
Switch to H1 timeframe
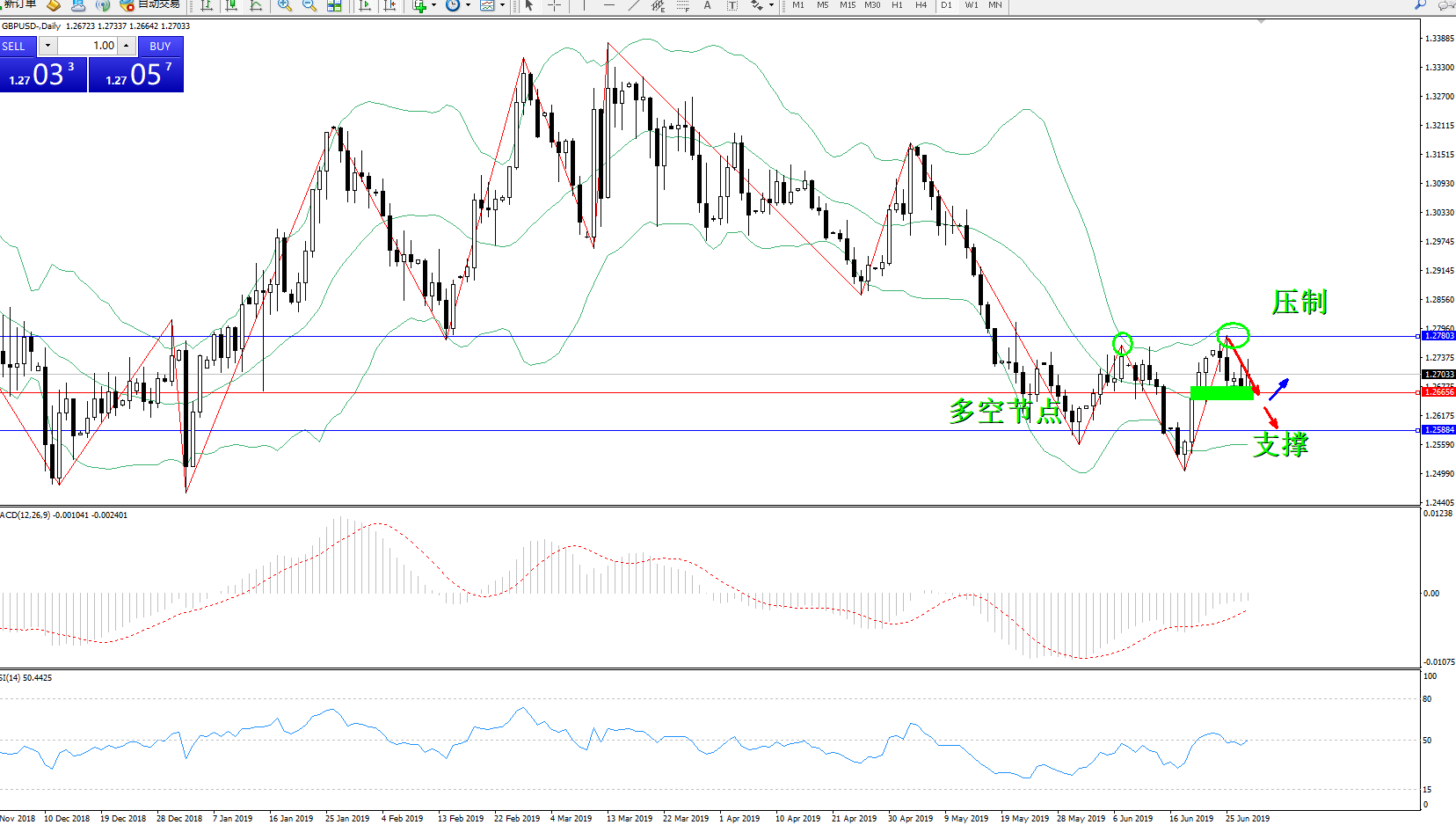[897, 4]
